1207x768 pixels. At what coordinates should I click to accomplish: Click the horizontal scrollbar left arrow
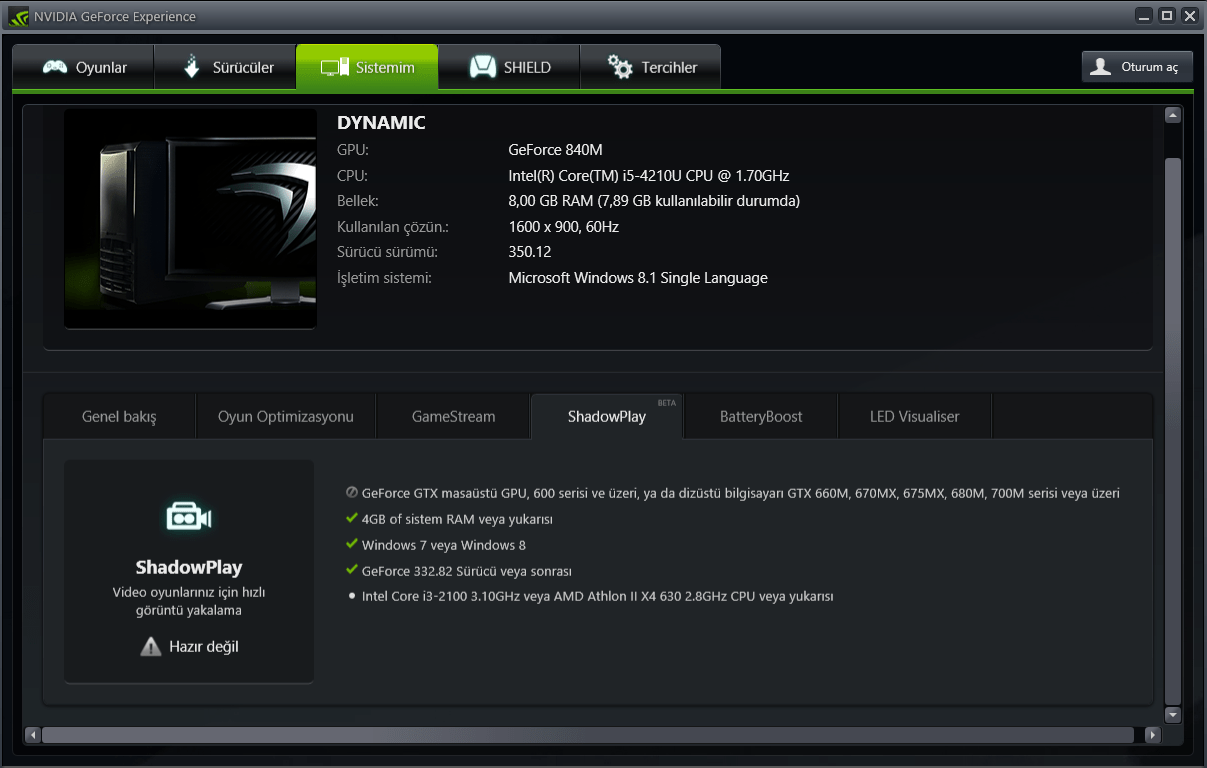coord(32,735)
